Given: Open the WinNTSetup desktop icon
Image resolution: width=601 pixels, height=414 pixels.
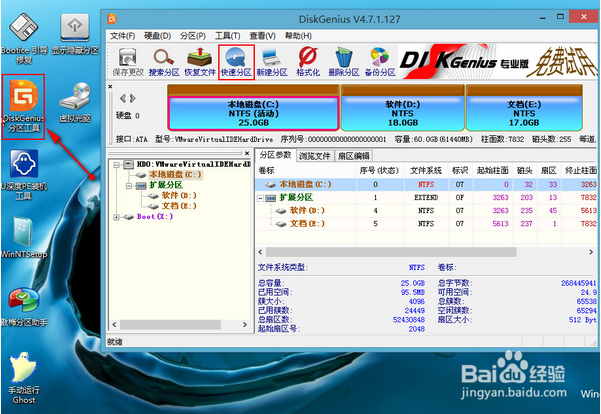Looking at the screenshot, I should pos(24,238).
